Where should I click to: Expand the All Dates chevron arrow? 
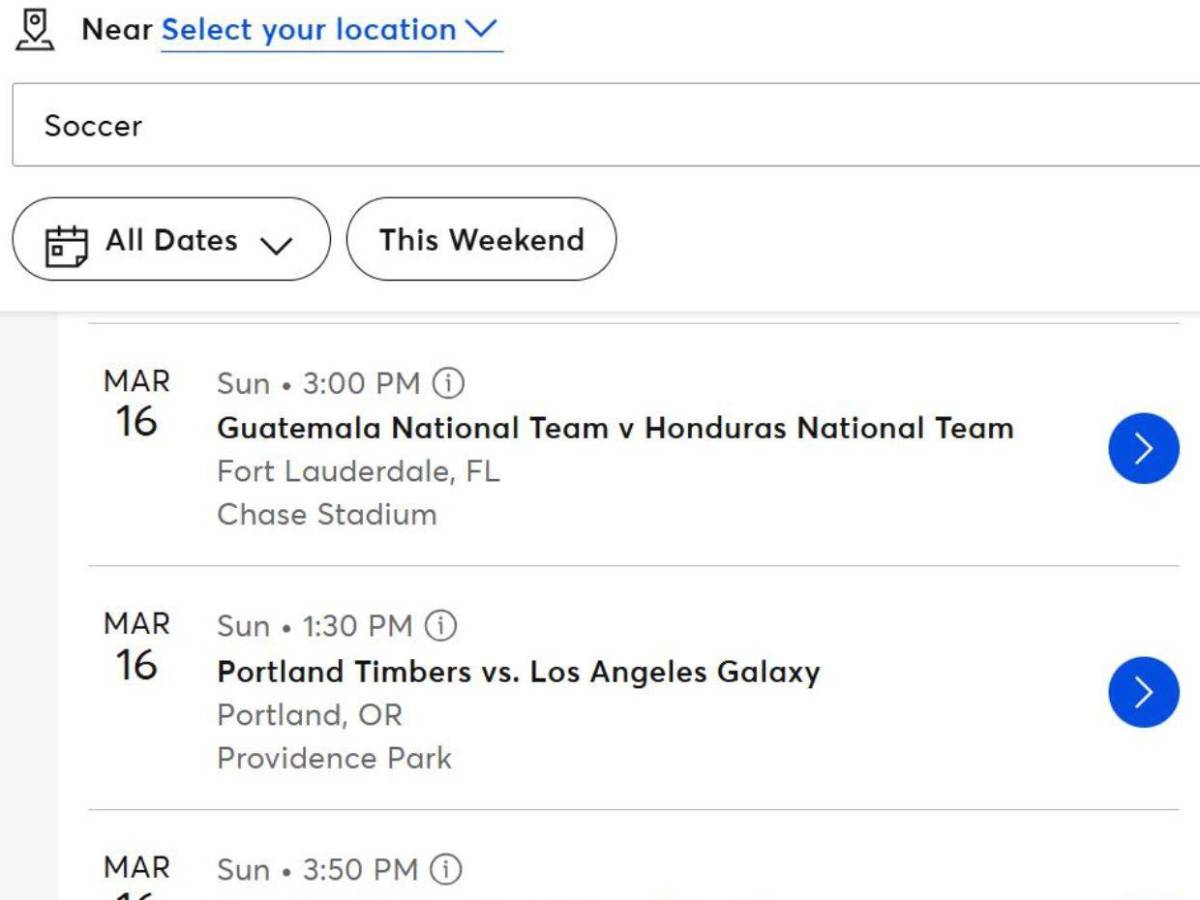tap(279, 242)
